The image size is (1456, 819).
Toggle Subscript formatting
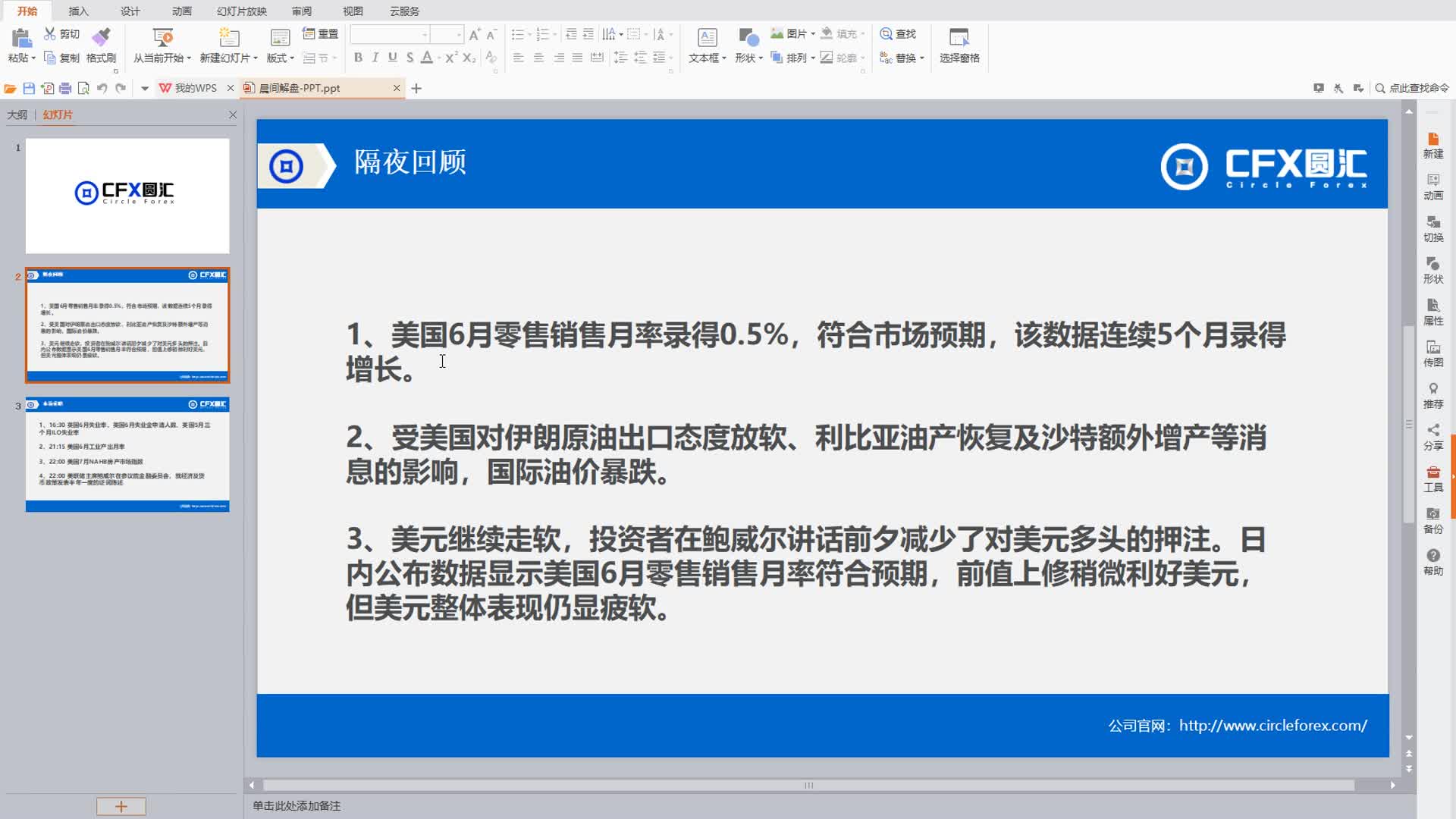click(469, 58)
